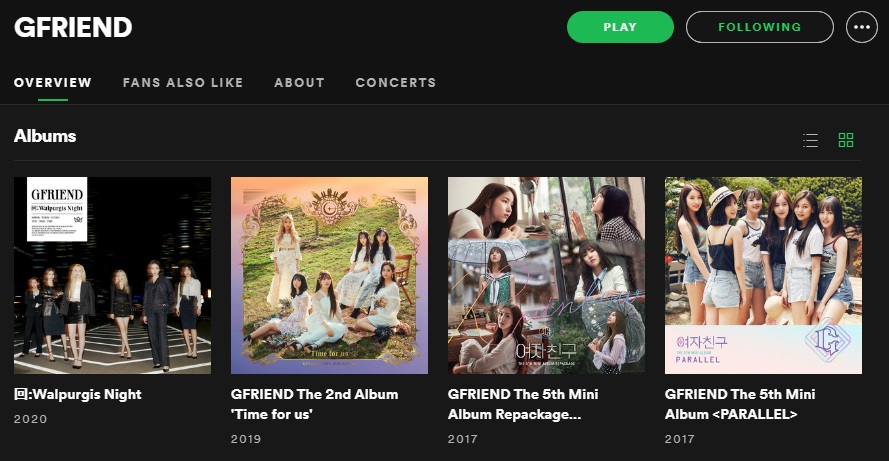Open the three-dots more options menu
The height and width of the screenshot is (461, 889).
(x=861, y=27)
